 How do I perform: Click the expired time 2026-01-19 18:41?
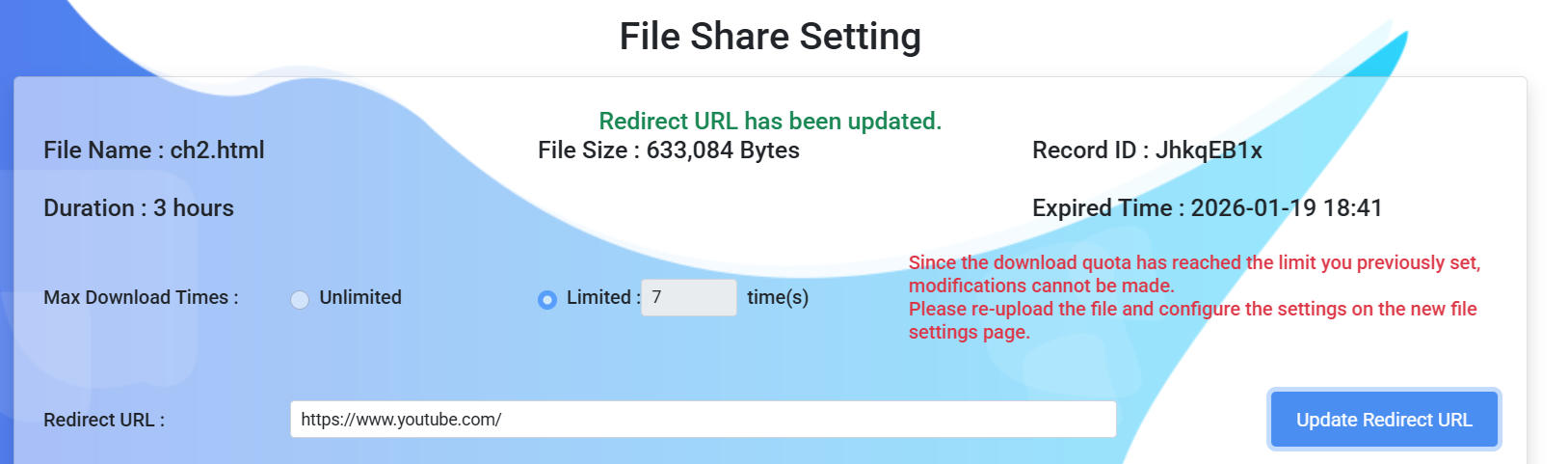[x=1286, y=208]
